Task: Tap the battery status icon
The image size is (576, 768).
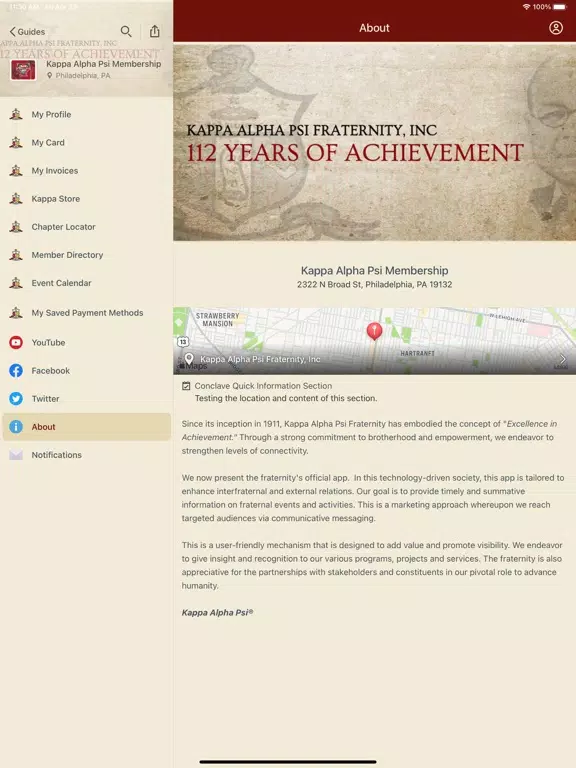Action: (560, 7)
